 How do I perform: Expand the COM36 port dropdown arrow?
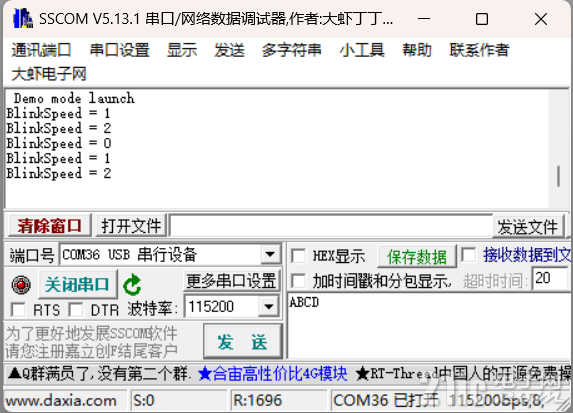point(270,254)
